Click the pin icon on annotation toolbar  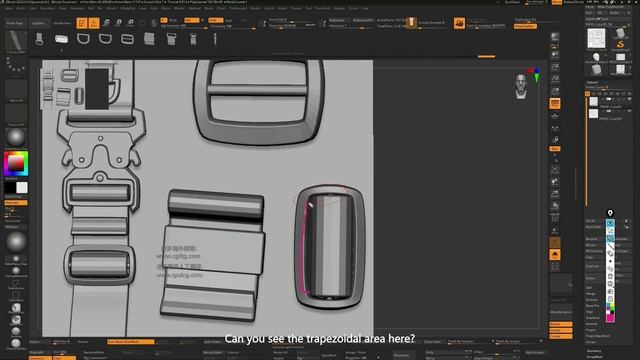(610, 213)
